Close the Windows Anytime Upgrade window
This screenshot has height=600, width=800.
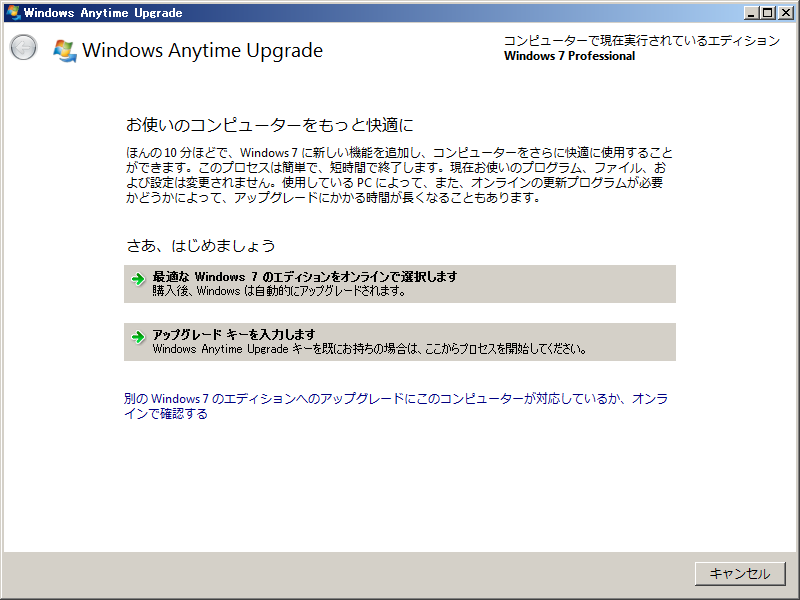[x=785, y=12]
